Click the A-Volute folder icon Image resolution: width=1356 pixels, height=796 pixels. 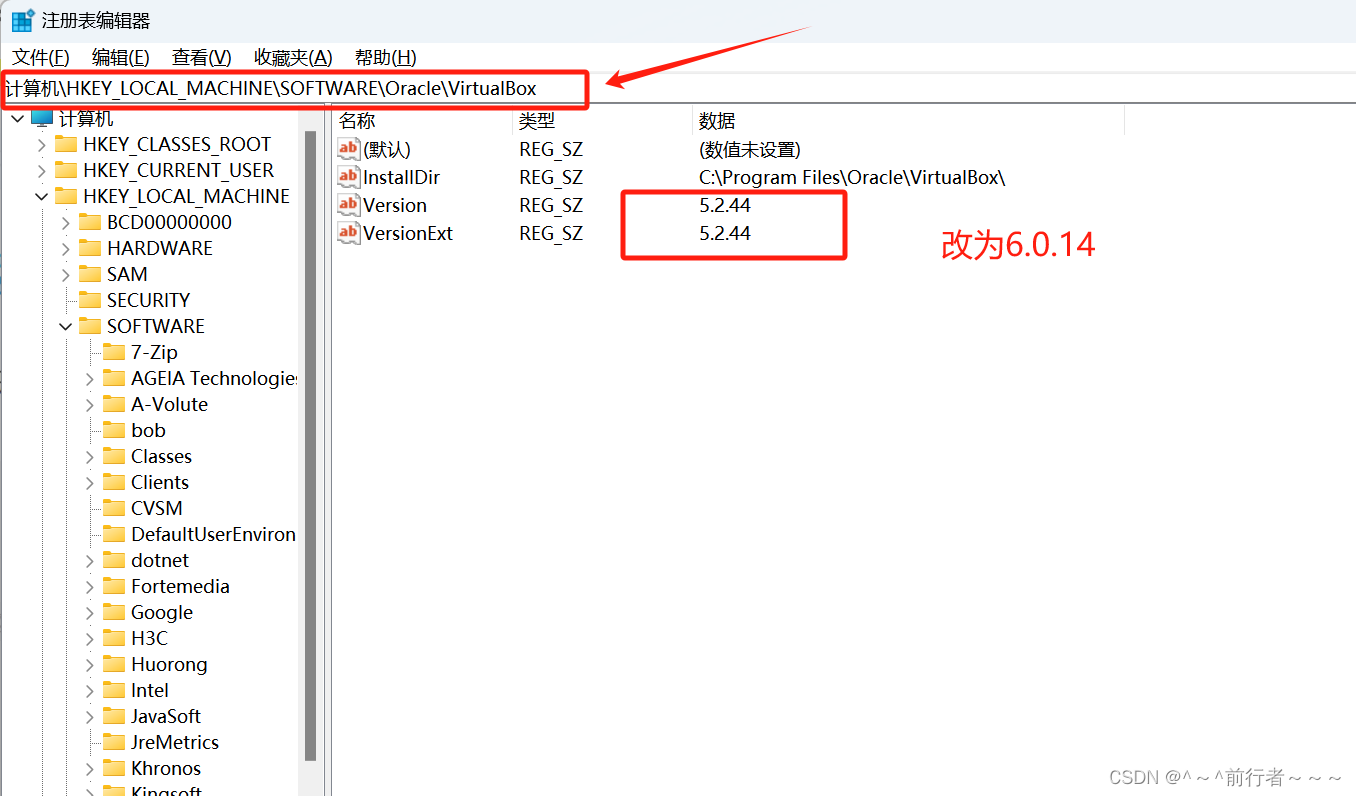pyautogui.click(x=114, y=404)
